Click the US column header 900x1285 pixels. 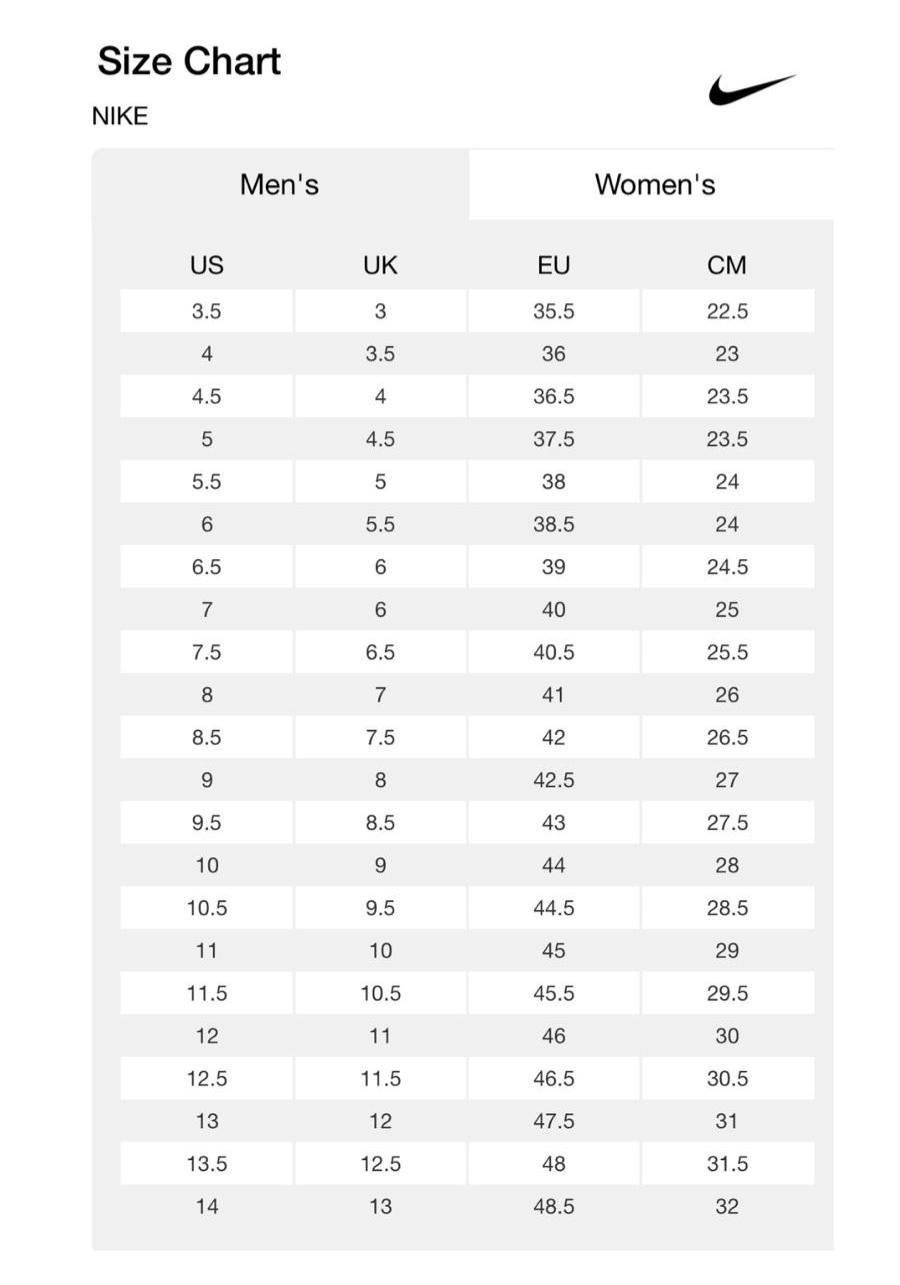(x=207, y=265)
